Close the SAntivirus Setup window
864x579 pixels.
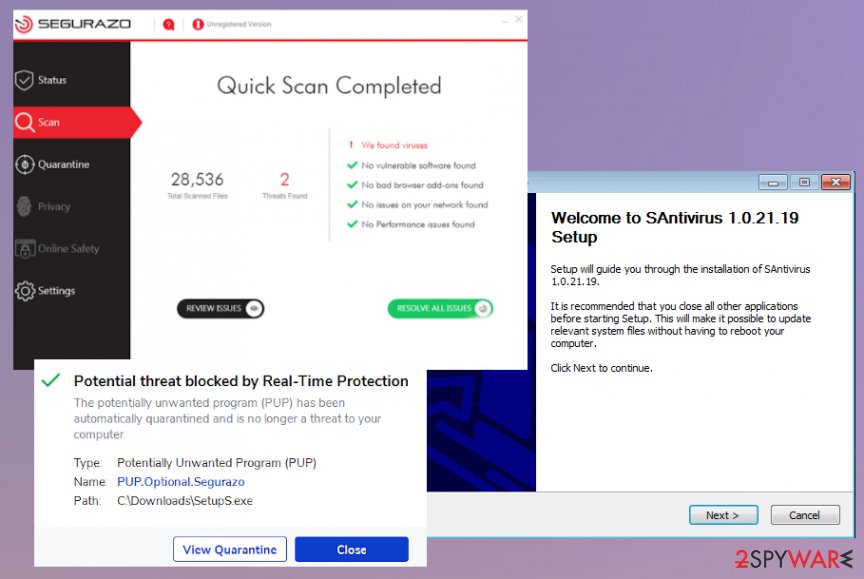coord(835,182)
